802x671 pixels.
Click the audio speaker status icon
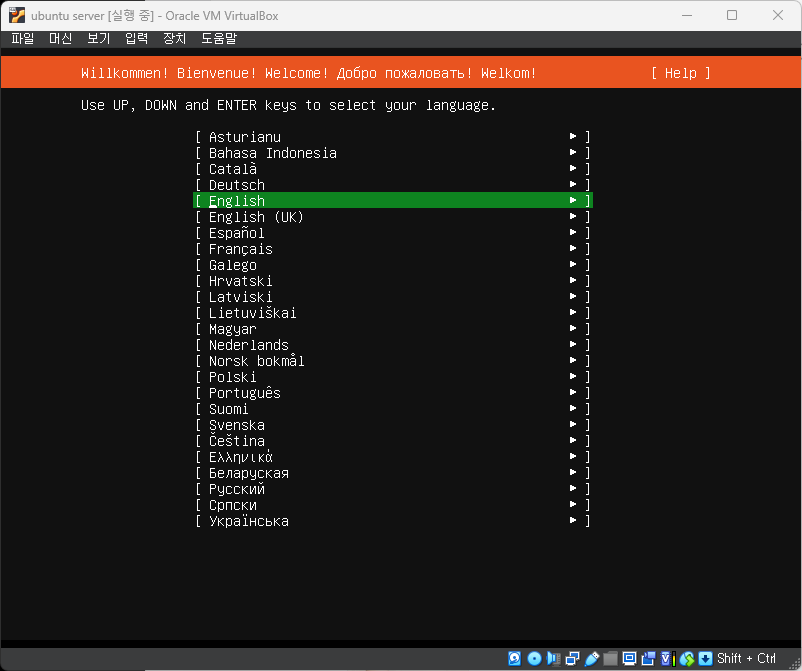coord(553,658)
